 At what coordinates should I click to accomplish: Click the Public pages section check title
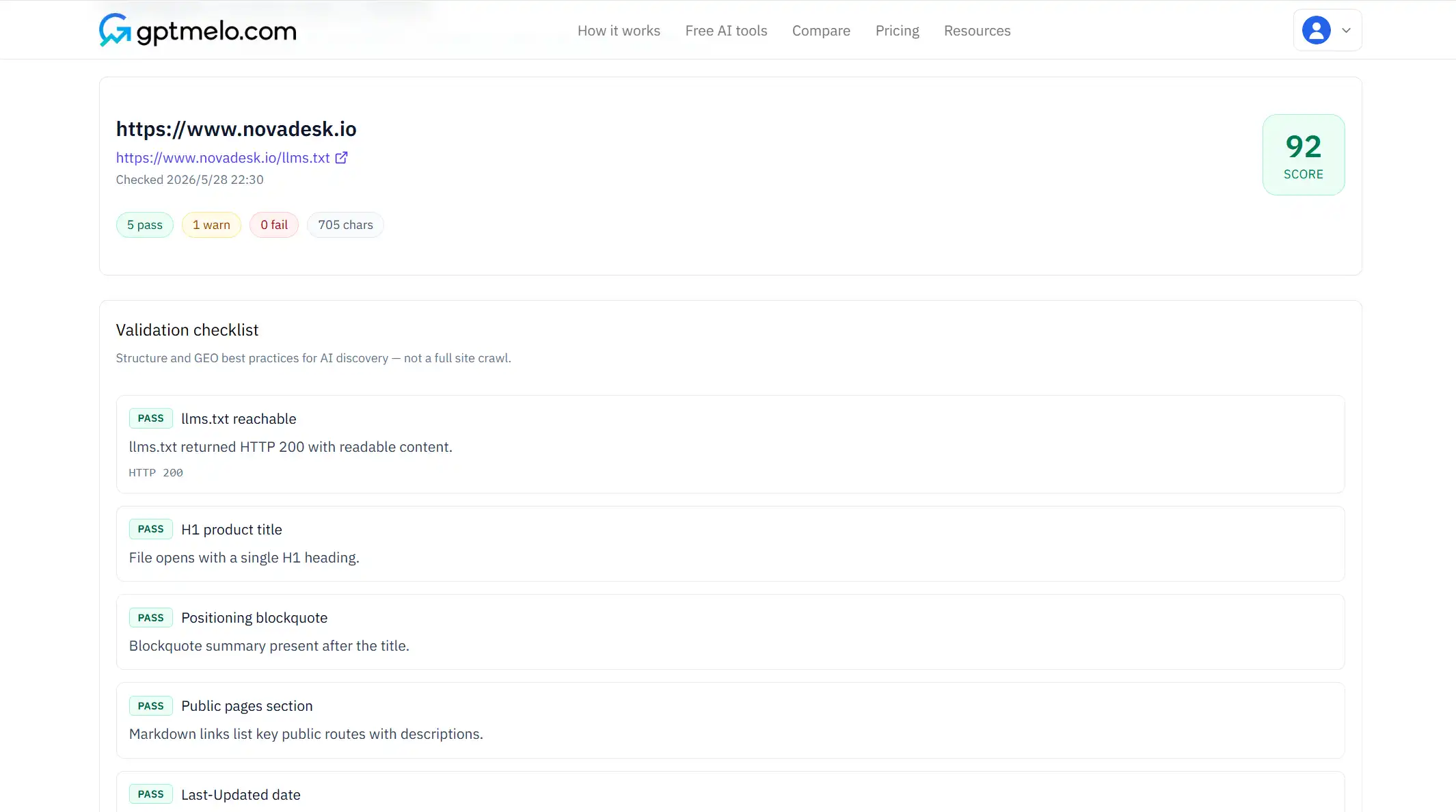[247, 706]
